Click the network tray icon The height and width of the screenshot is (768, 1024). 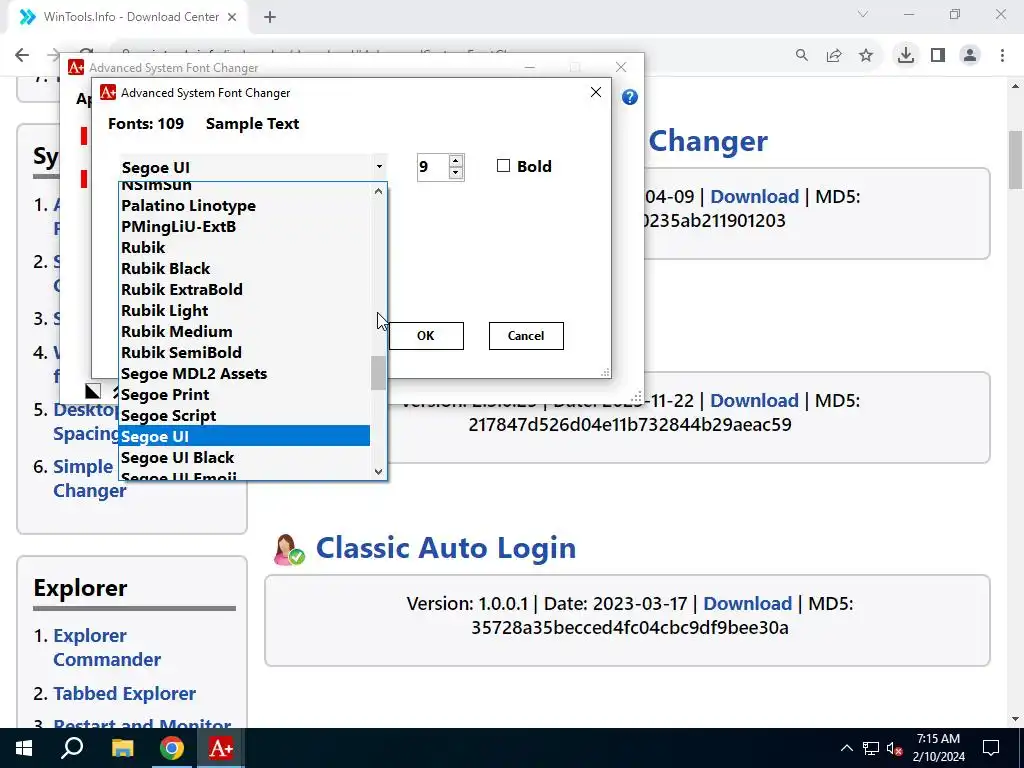[x=871, y=748]
